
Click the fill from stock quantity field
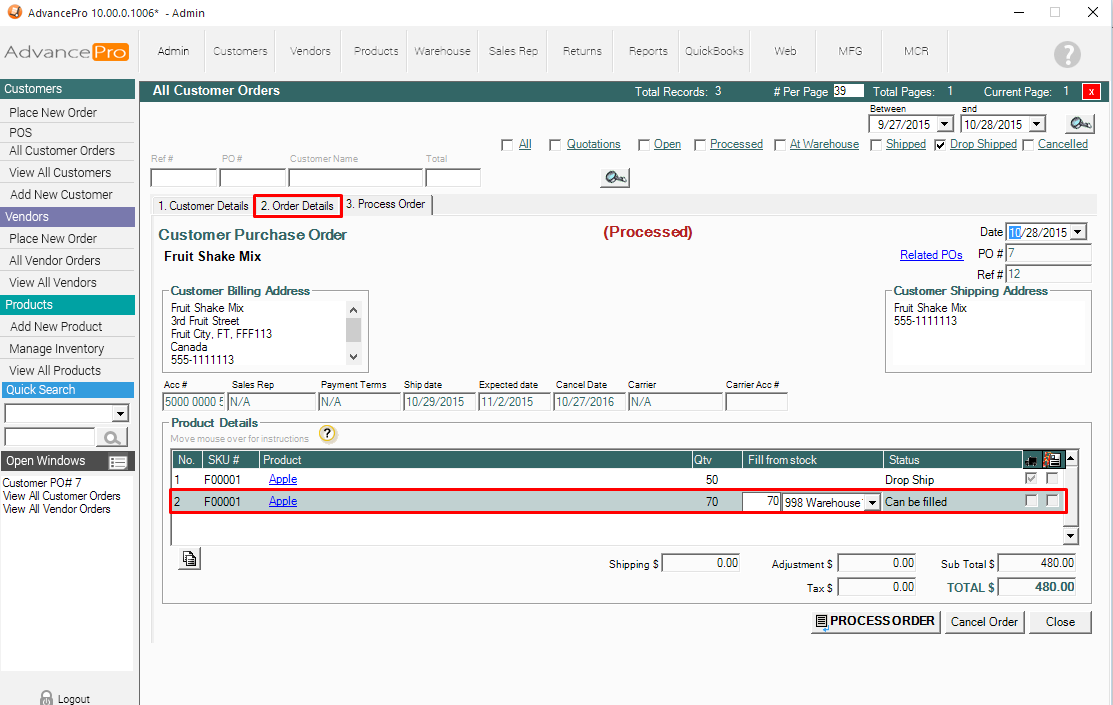pos(761,502)
